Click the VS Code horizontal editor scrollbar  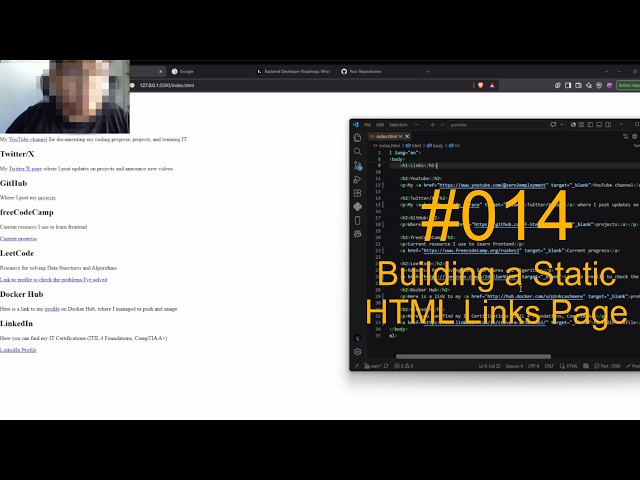[473, 356]
